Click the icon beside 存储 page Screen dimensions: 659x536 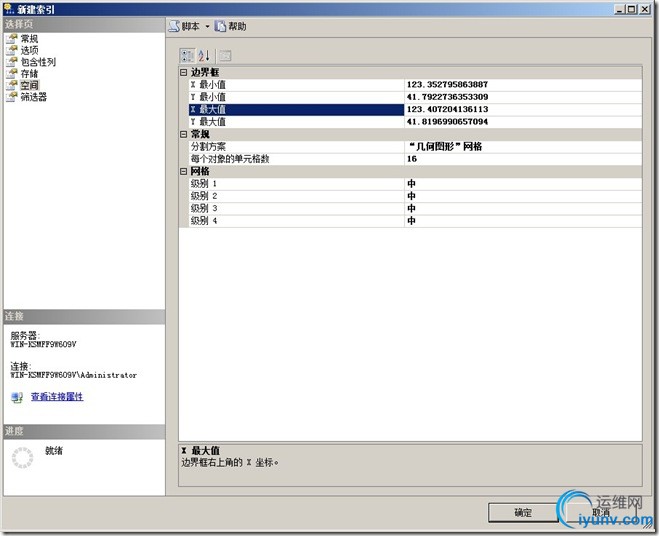(12, 74)
